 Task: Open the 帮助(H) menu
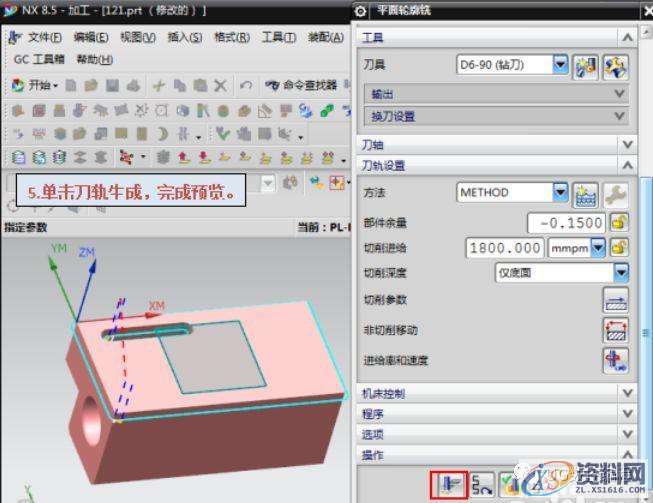click(x=95, y=60)
